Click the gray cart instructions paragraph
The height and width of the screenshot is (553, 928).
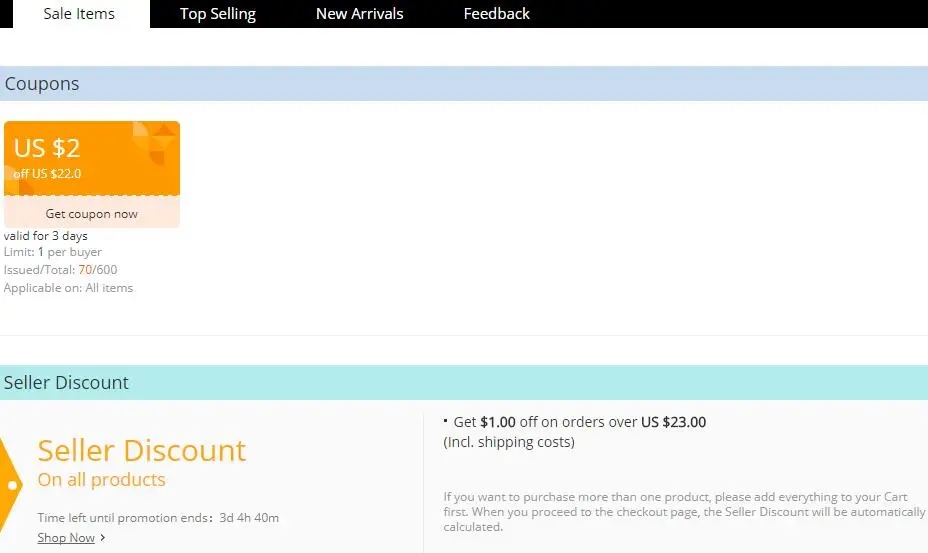click(684, 512)
